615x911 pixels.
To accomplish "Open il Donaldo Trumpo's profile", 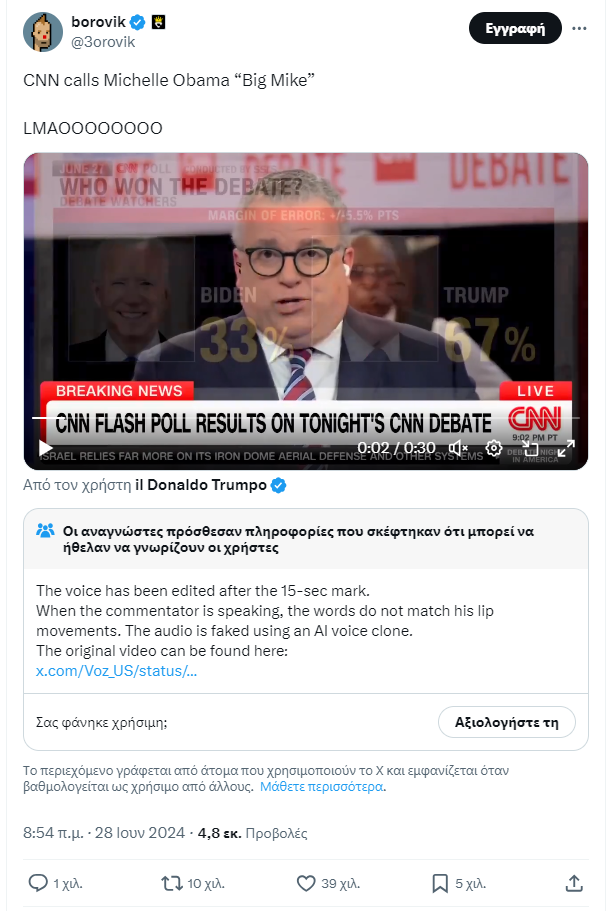I will pos(200,485).
